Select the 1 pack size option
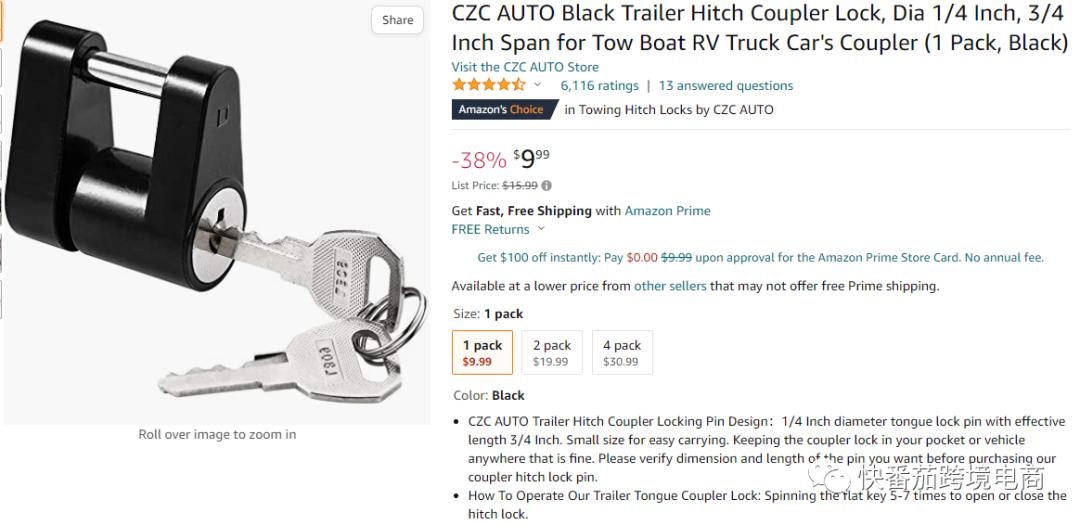Screen dimensions: 1080x525 [482, 352]
